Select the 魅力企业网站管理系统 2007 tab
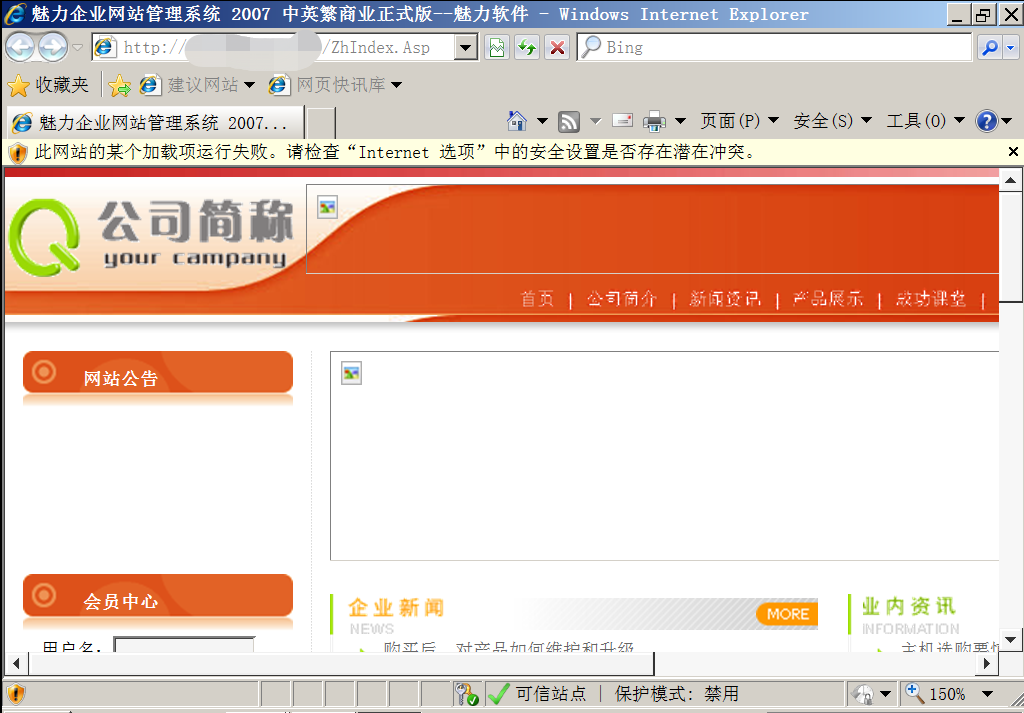This screenshot has width=1024, height=713. point(155,122)
